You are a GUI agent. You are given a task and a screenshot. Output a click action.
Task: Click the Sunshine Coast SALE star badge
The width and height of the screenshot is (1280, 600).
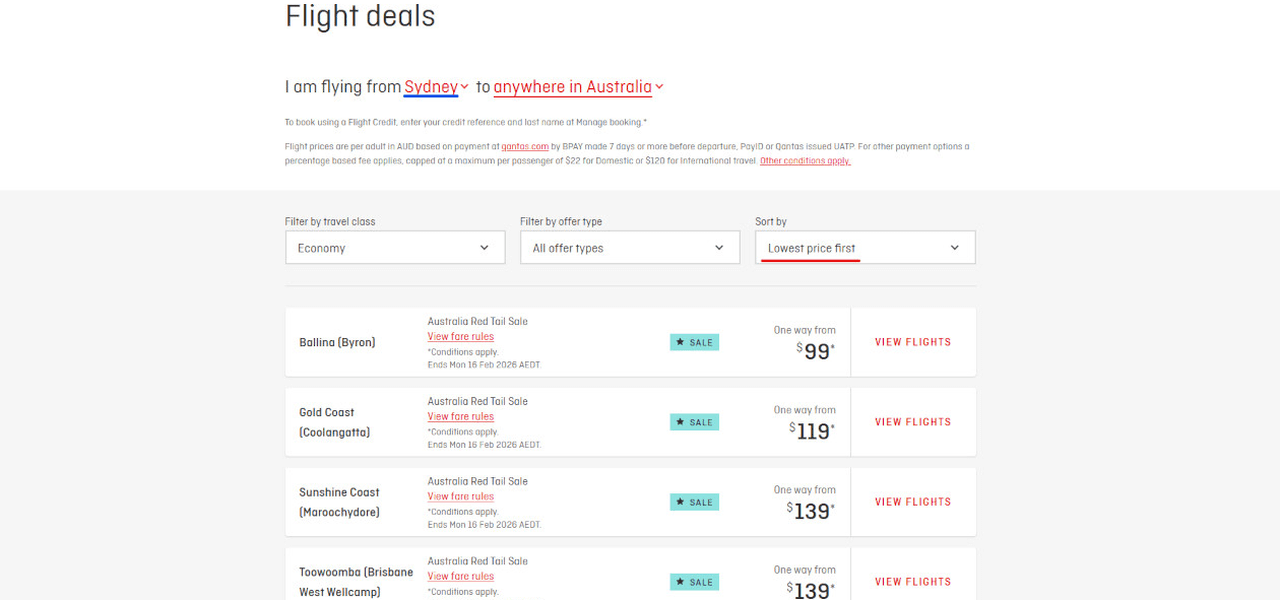(x=694, y=502)
